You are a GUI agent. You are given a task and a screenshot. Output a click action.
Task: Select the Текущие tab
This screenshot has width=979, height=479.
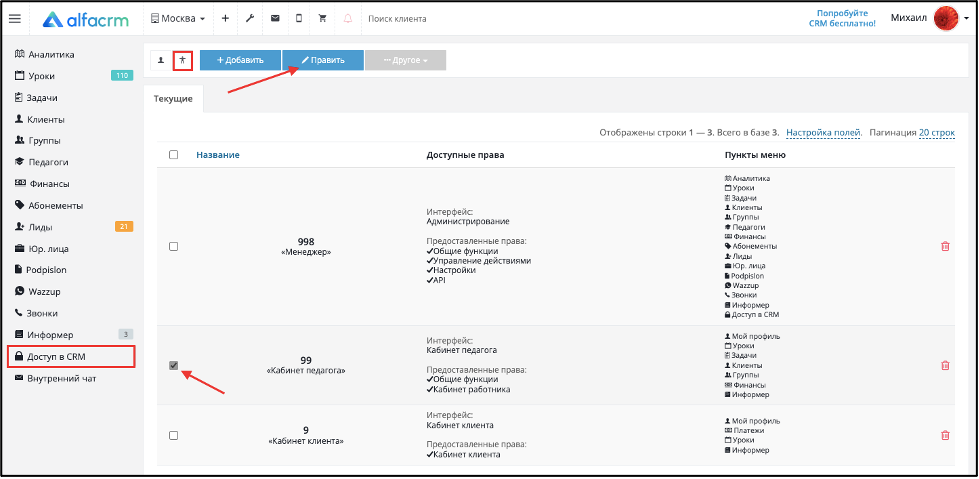pos(173,99)
